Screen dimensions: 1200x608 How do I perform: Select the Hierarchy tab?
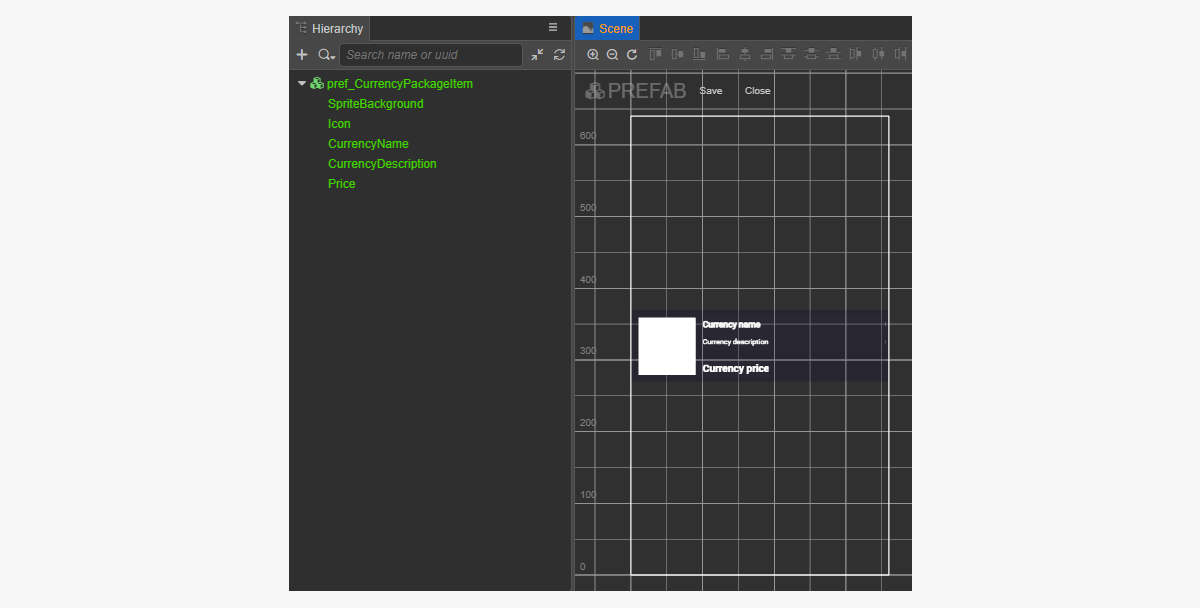(x=329, y=29)
